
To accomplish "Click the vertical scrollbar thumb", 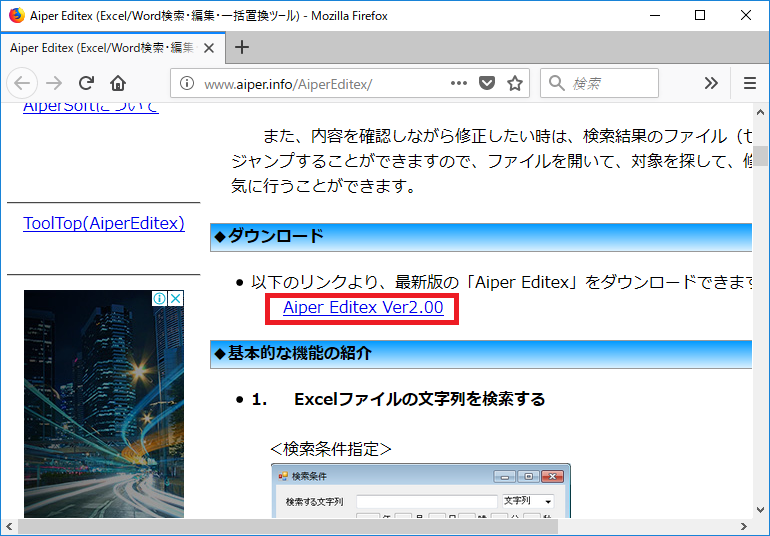I will tap(761, 156).
